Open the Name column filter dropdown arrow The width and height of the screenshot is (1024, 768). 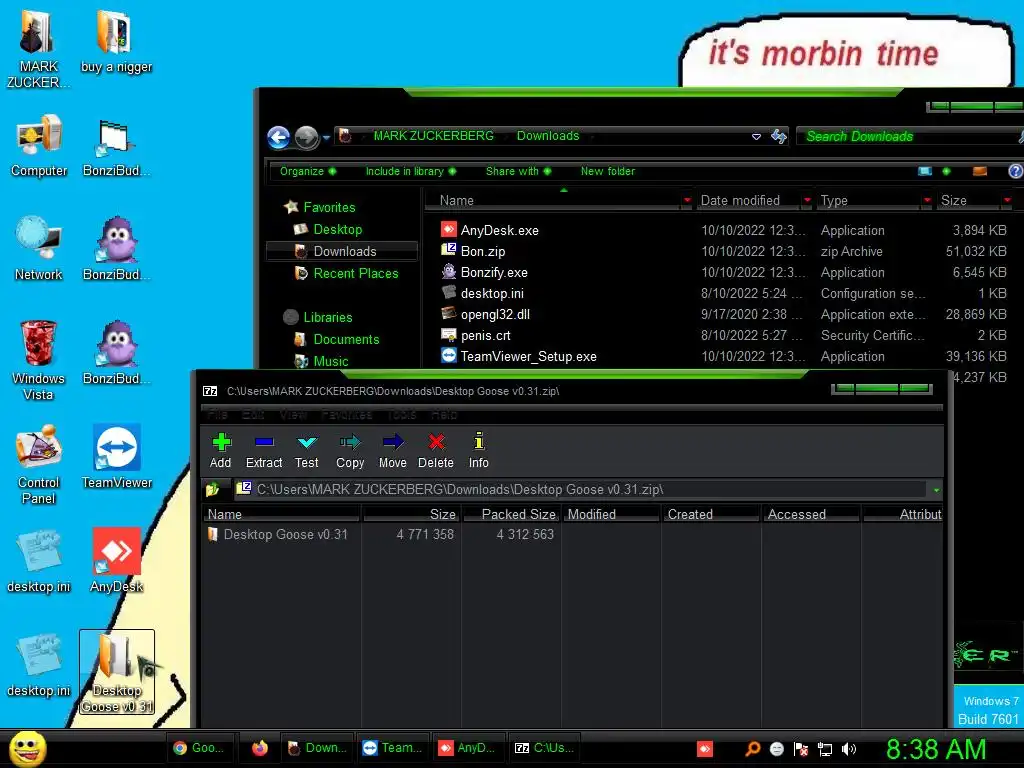pos(686,200)
